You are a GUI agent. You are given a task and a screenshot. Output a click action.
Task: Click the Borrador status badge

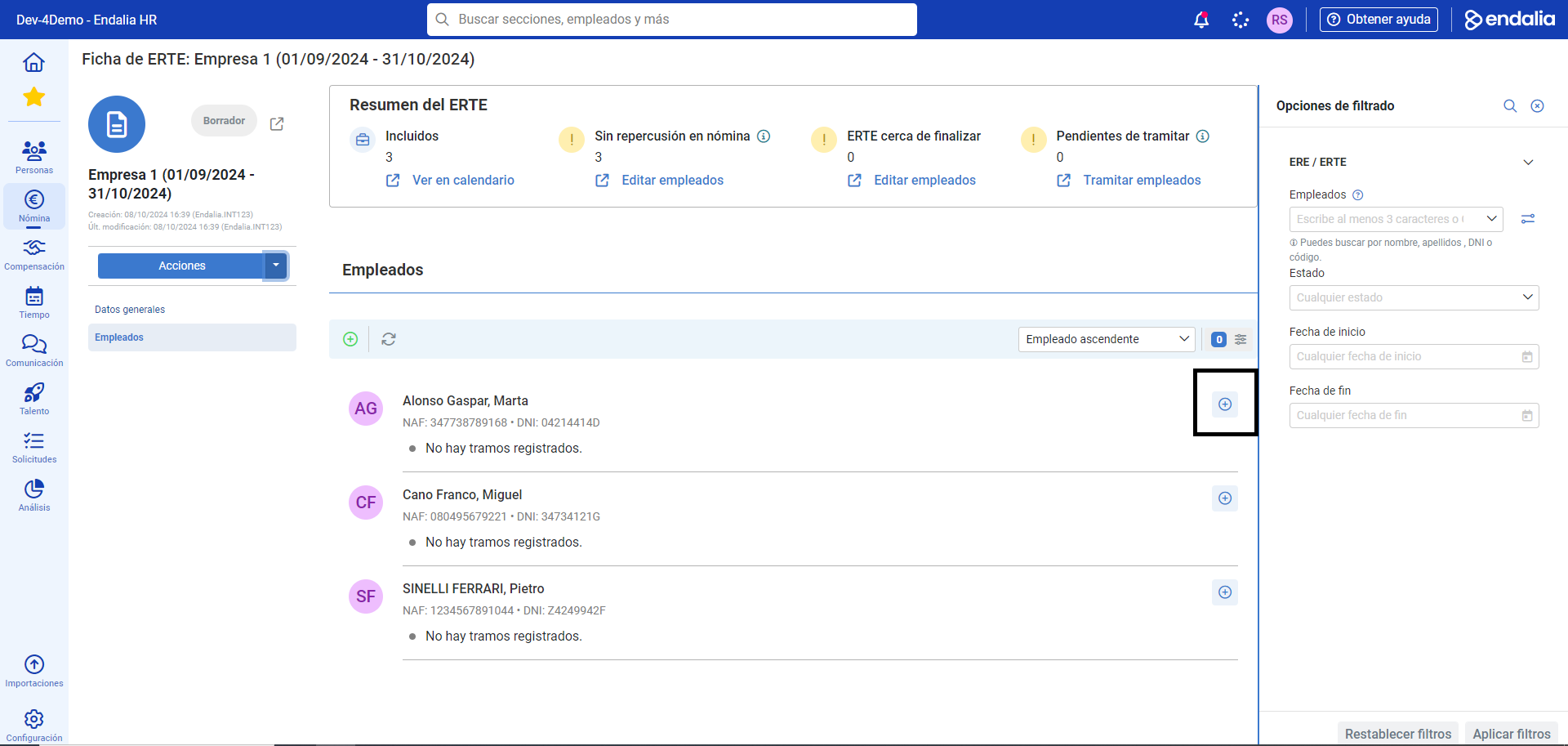pyautogui.click(x=224, y=121)
